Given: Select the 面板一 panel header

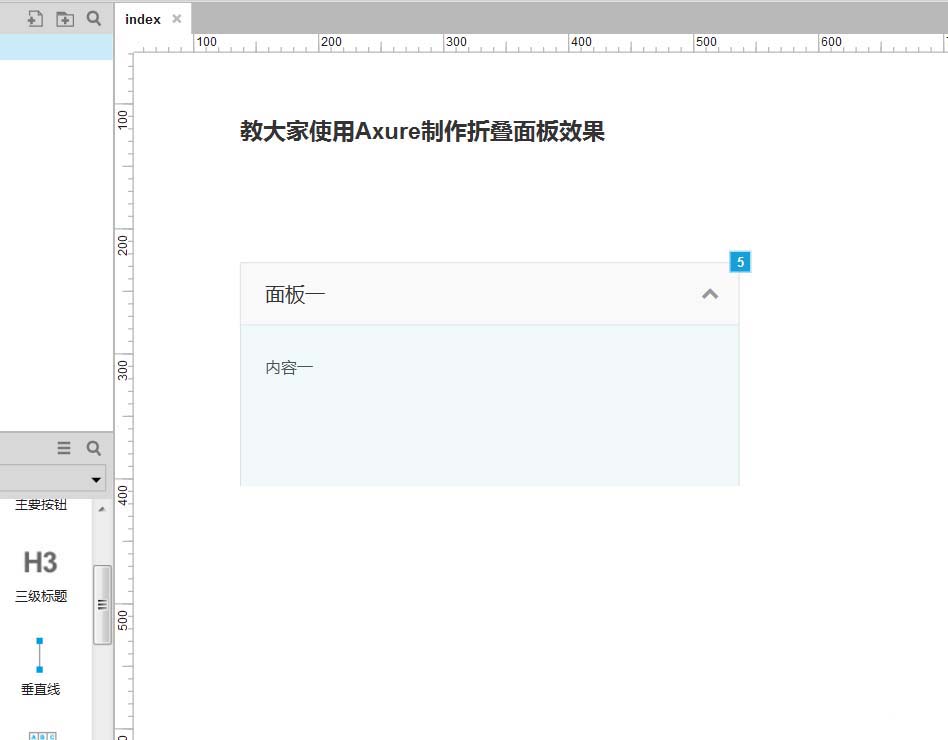Looking at the screenshot, I should pos(294,294).
